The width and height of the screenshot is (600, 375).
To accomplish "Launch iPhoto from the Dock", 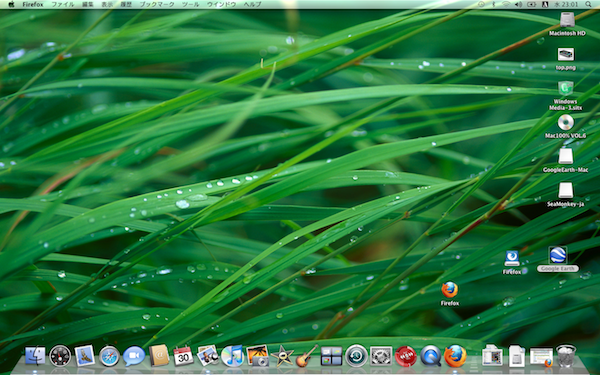I will click(x=257, y=355).
